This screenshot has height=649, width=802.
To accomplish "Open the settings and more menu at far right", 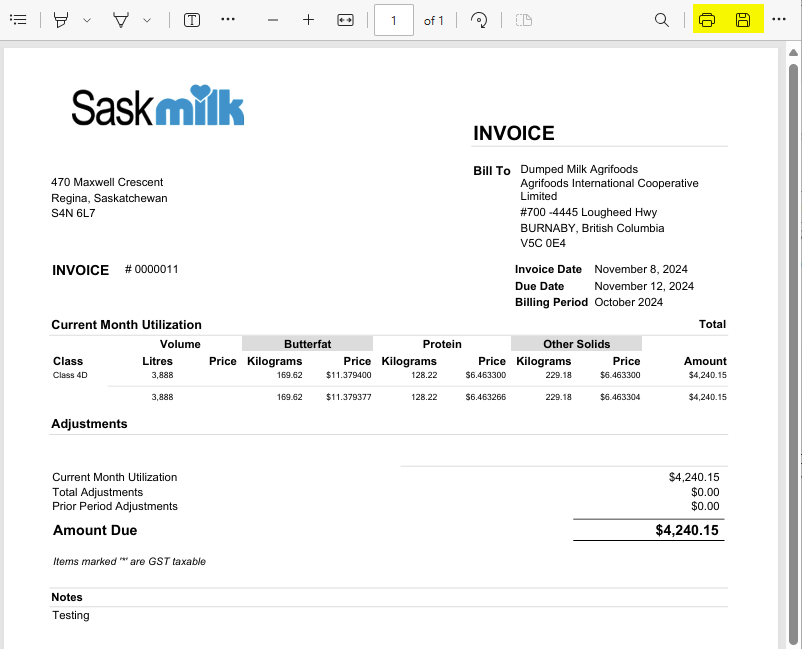I will pyautogui.click(x=779, y=20).
